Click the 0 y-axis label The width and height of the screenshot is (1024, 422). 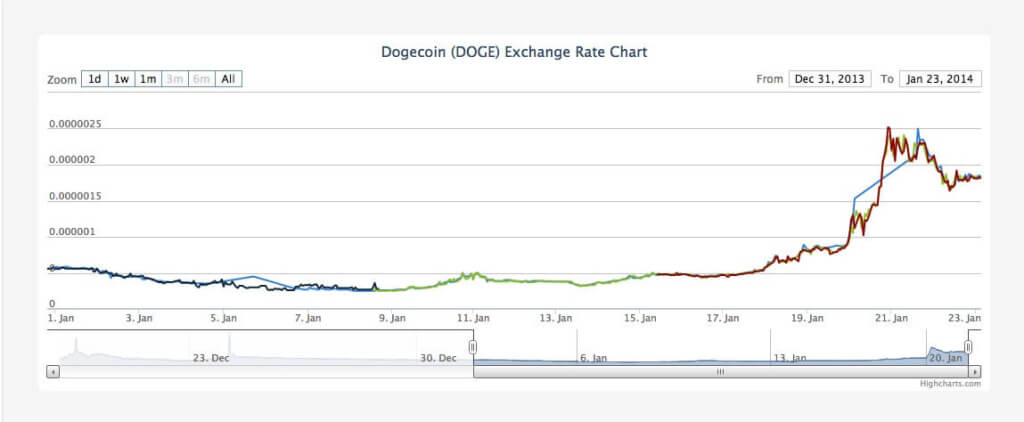point(52,304)
